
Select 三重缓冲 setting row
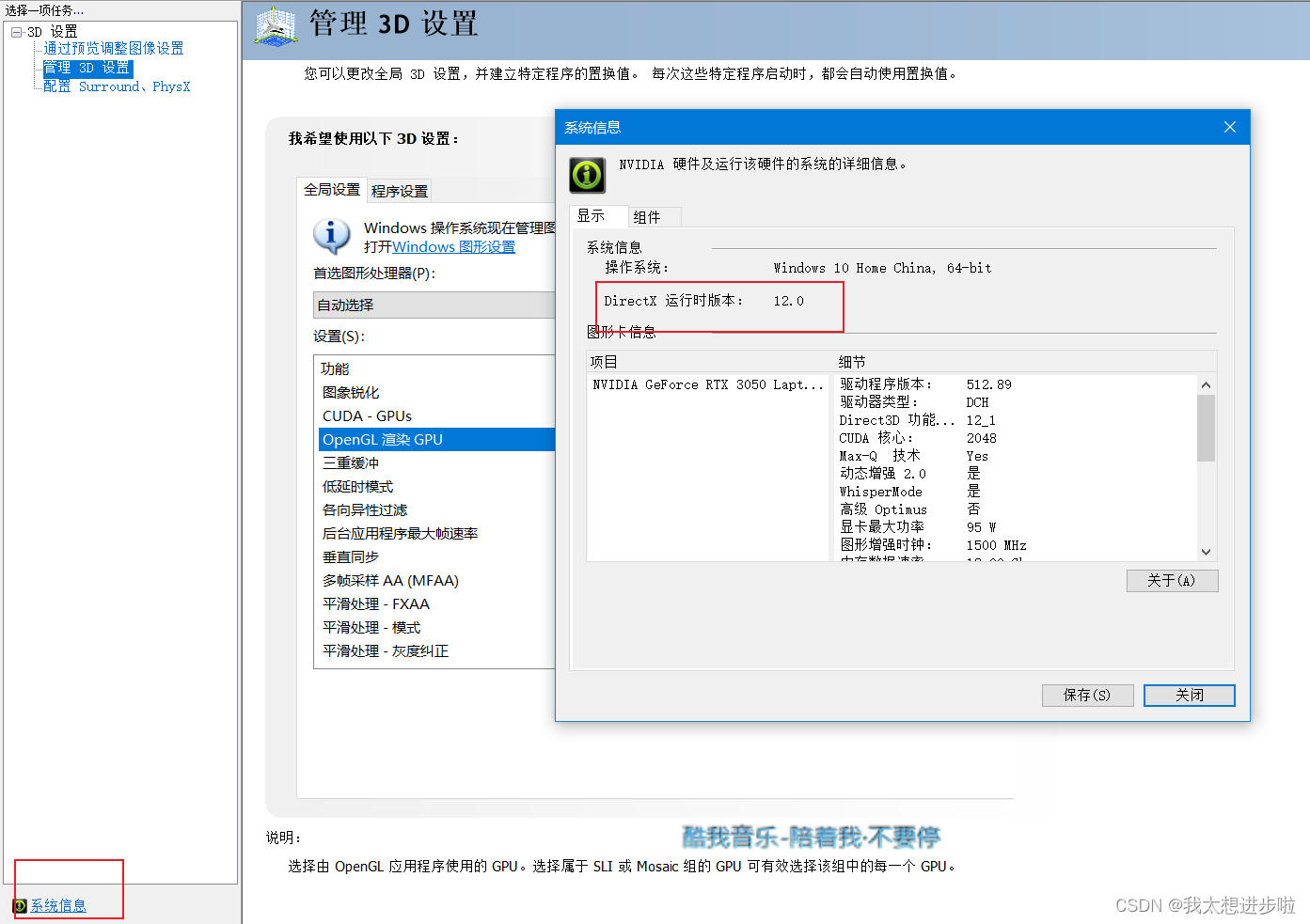point(437,463)
